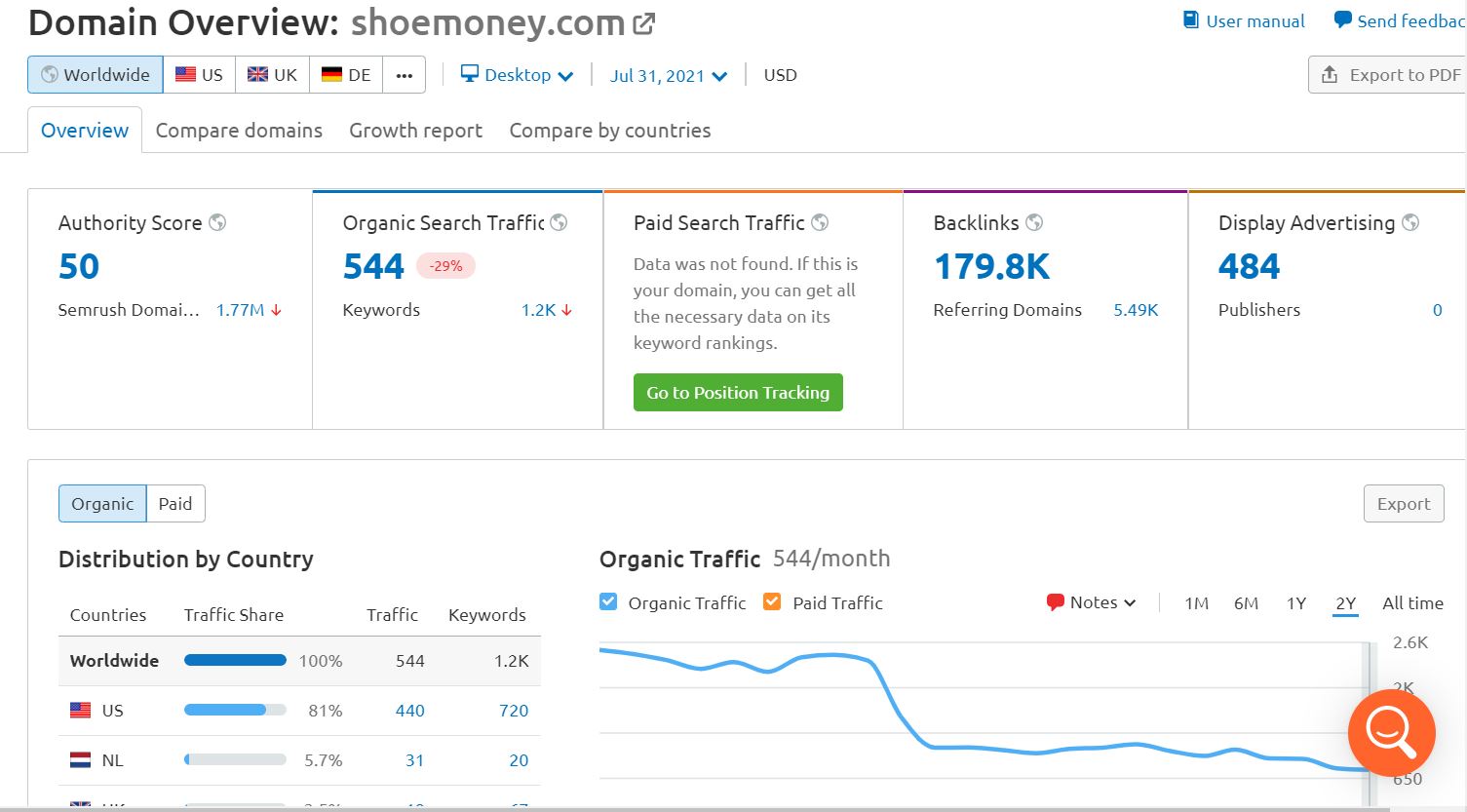The image size is (1467, 812).
Task: Click organic Keywords count 1.2K link
Action: click(538, 310)
